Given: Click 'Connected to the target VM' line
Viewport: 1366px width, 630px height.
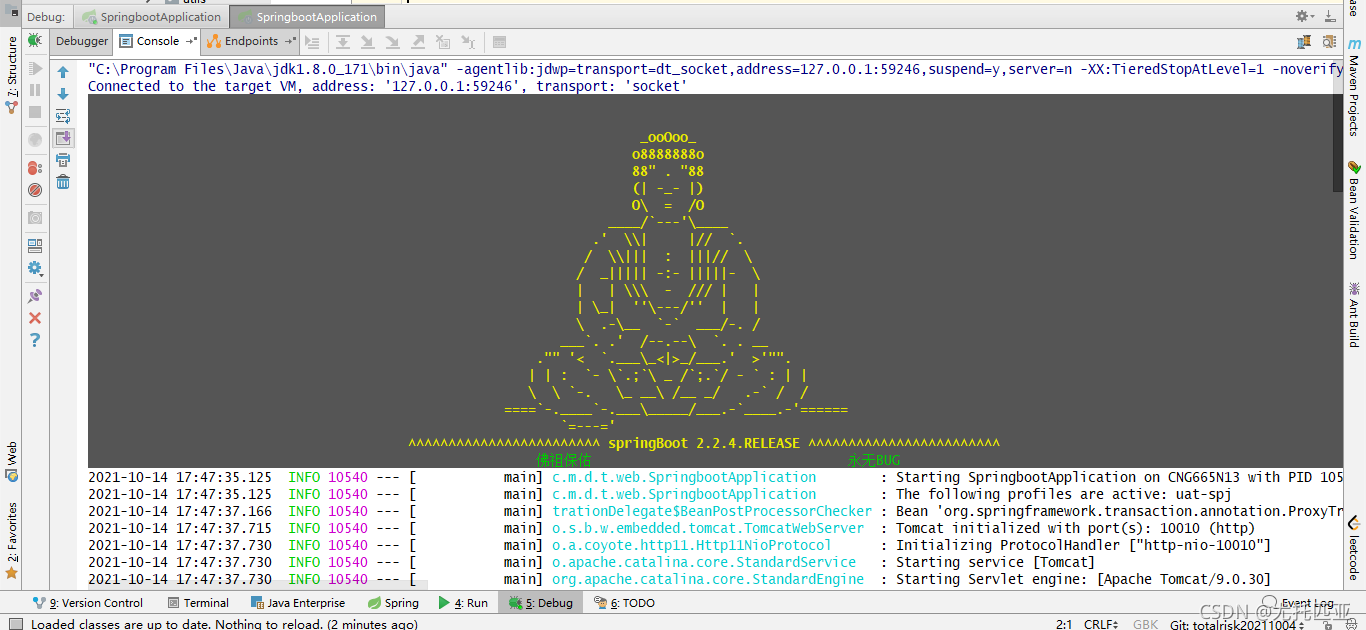Looking at the screenshot, I should tap(387, 86).
